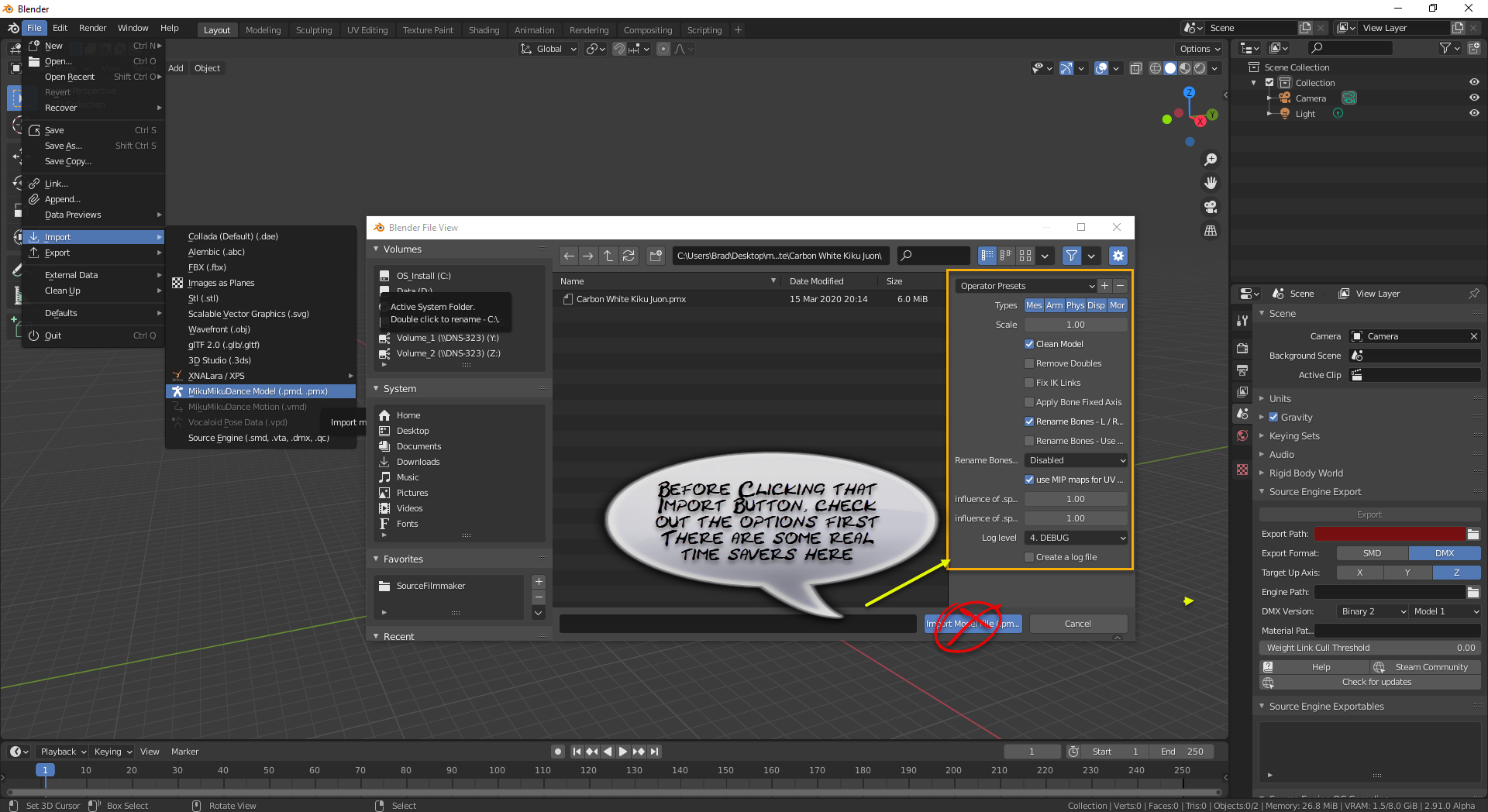Add current folder to Favorites
The height and width of the screenshot is (812, 1488).
539,582
